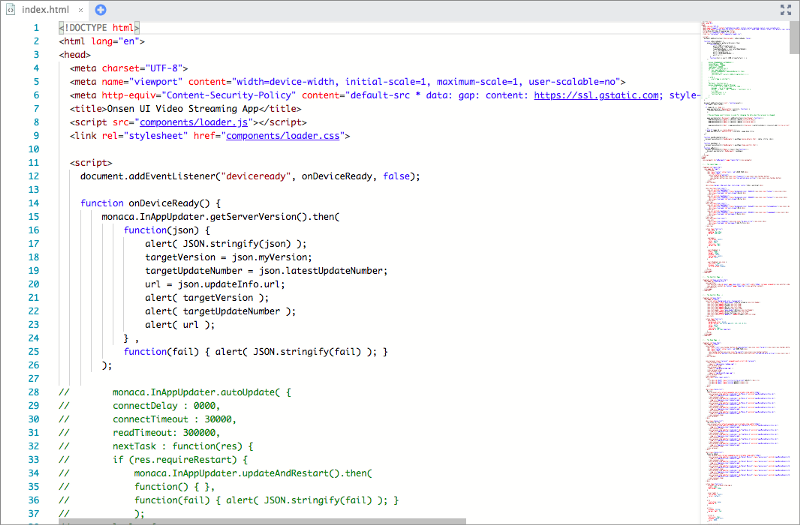The height and width of the screenshot is (525, 800).
Task: Click commented updateAndRestart().then( line
Action: click(x=253, y=473)
